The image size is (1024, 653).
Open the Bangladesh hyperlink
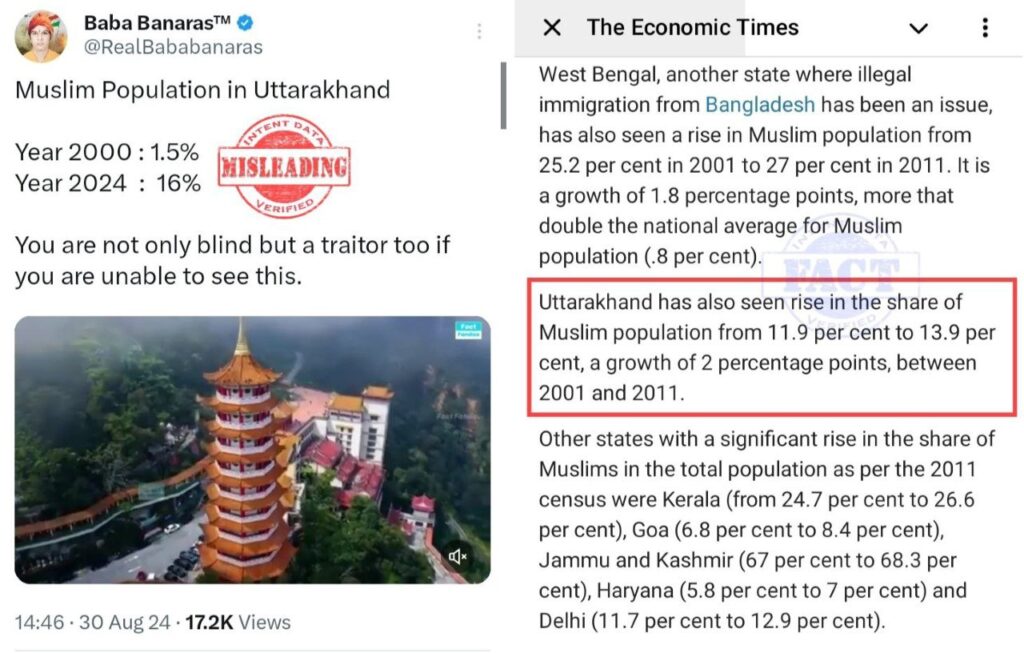point(760,104)
